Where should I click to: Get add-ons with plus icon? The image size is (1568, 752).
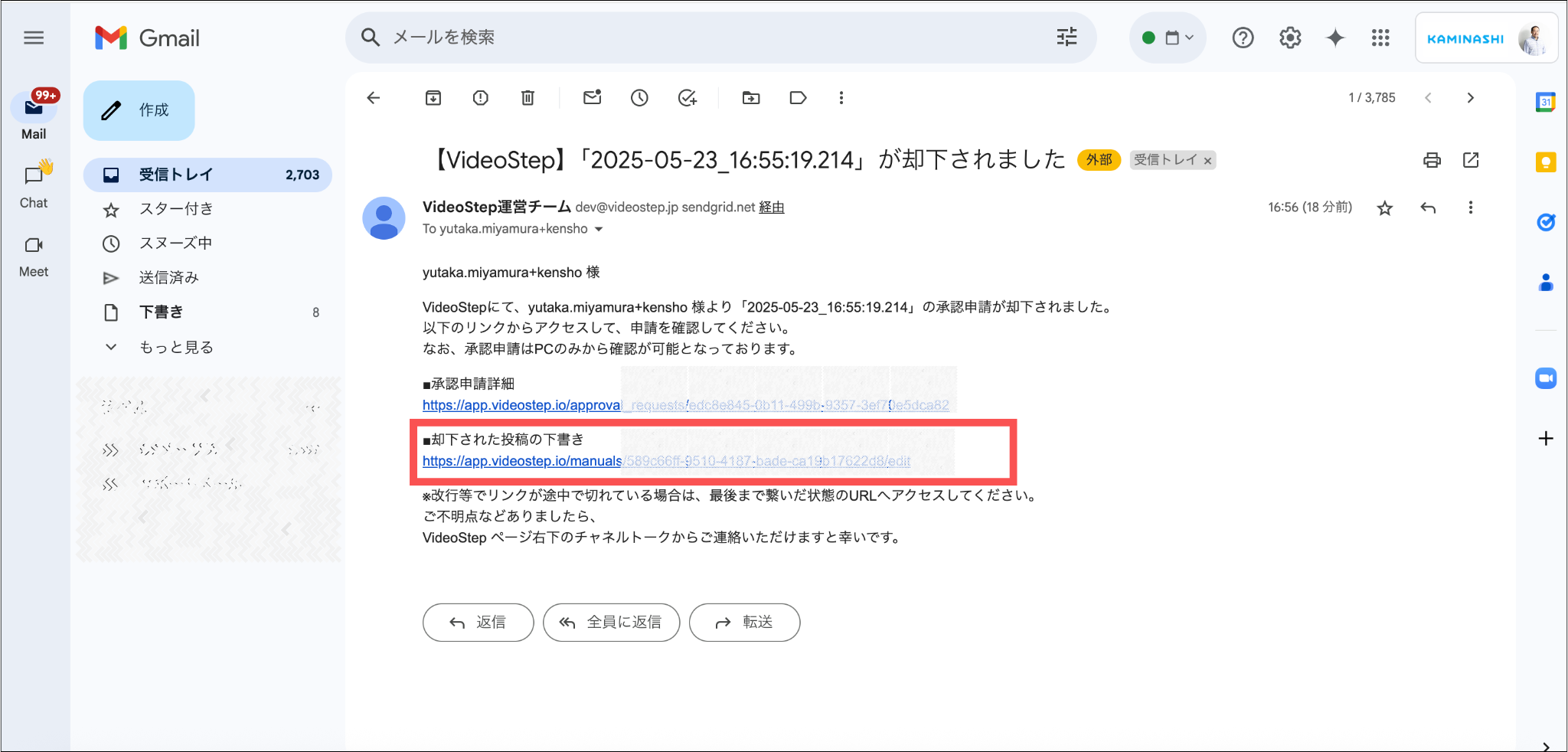[x=1546, y=438]
